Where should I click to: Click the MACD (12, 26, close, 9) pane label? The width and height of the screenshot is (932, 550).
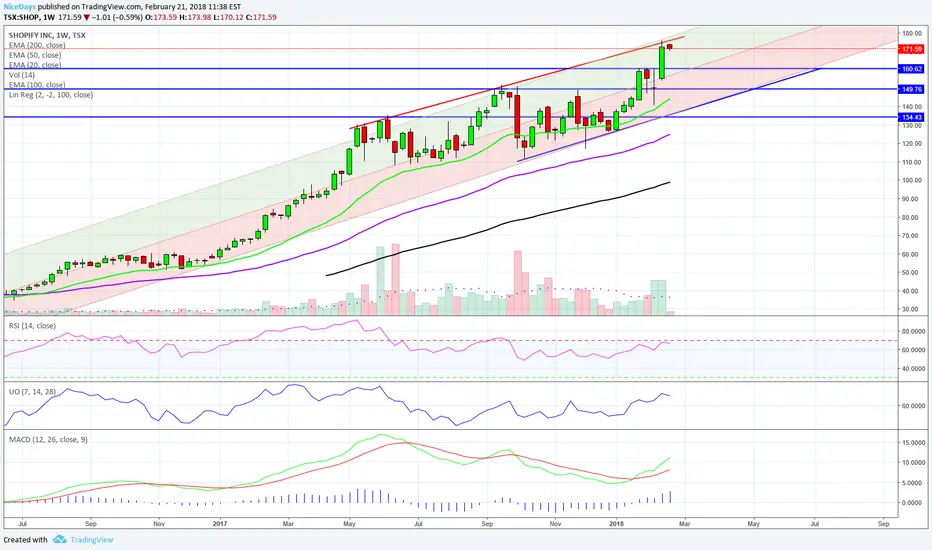[x=48, y=439]
